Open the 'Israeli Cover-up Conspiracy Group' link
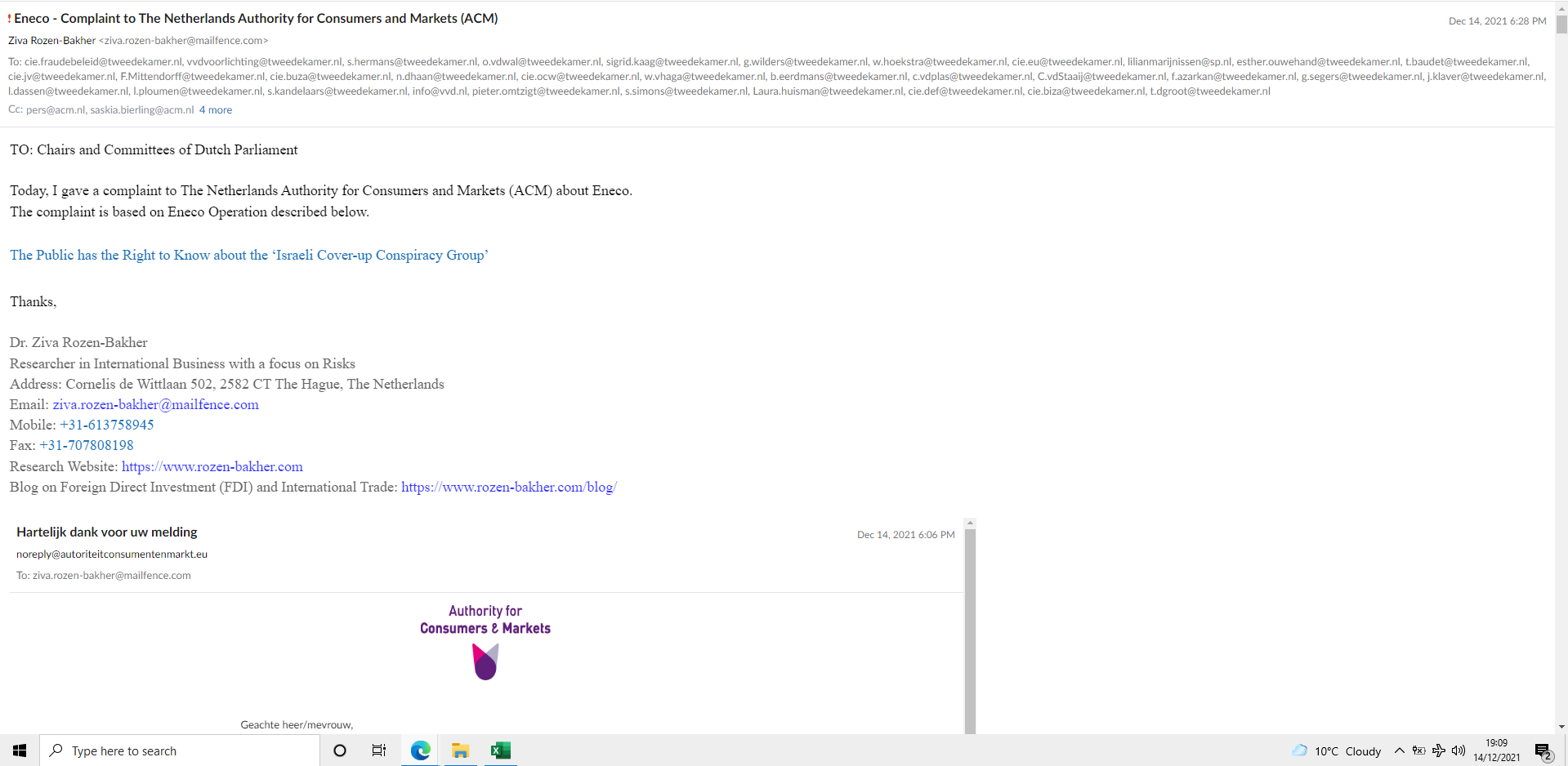The image size is (1568, 766). (x=249, y=255)
